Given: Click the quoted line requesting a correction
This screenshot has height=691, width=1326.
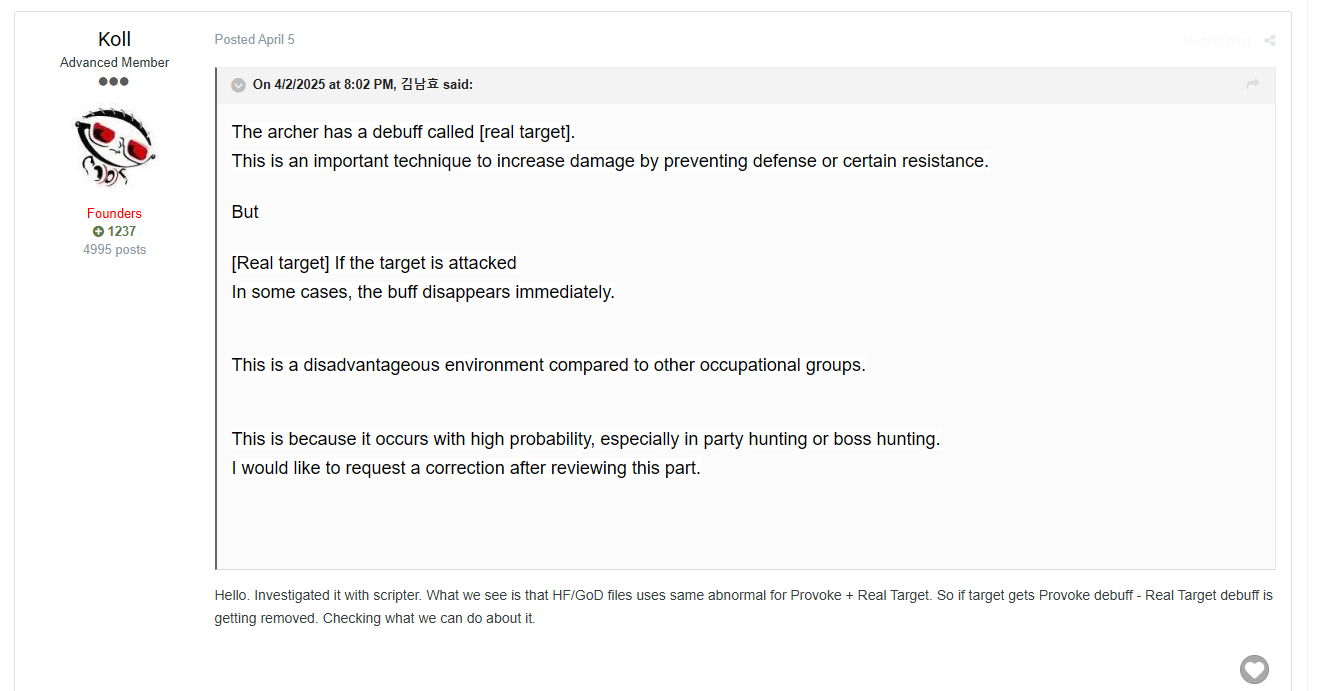Looking at the screenshot, I should [x=466, y=468].
